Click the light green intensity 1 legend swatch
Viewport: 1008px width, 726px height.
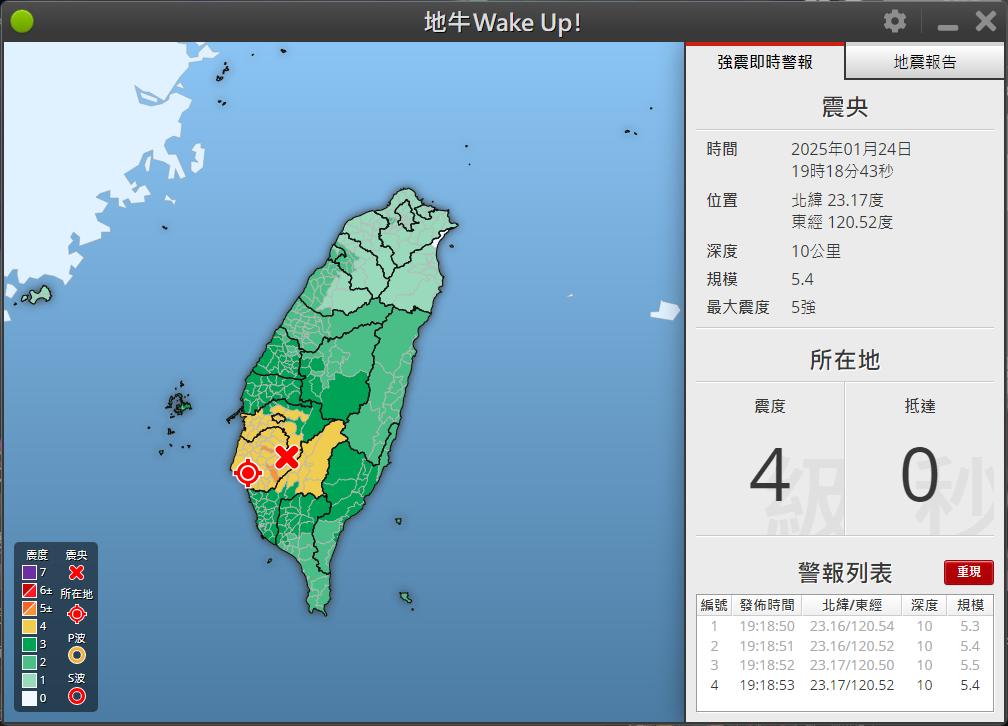(30, 680)
